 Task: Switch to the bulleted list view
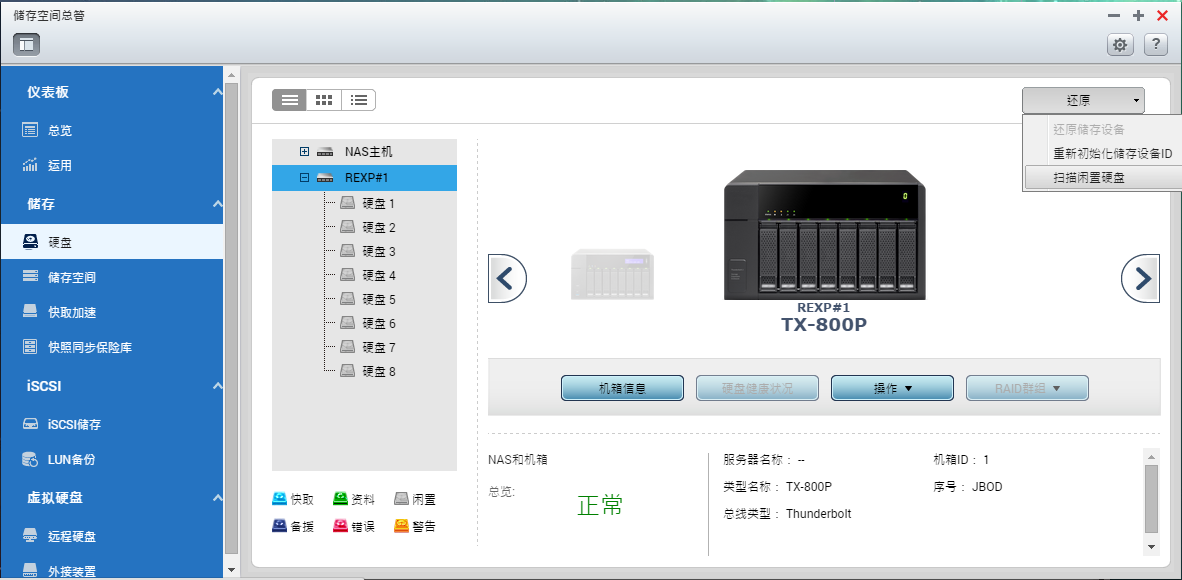pyautogui.click(x=359, y=100)
